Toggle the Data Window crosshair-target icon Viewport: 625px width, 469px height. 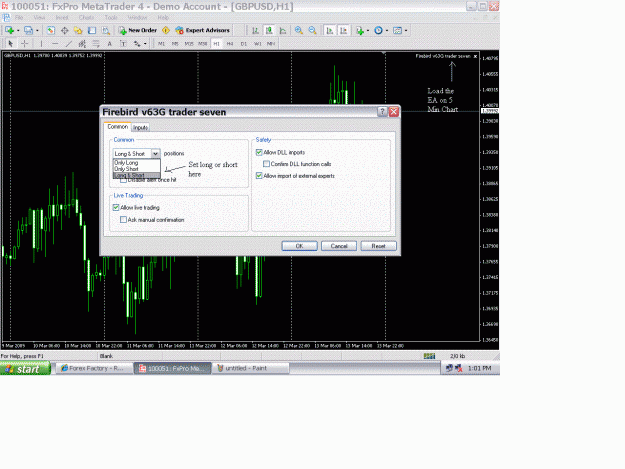(64, 30)
